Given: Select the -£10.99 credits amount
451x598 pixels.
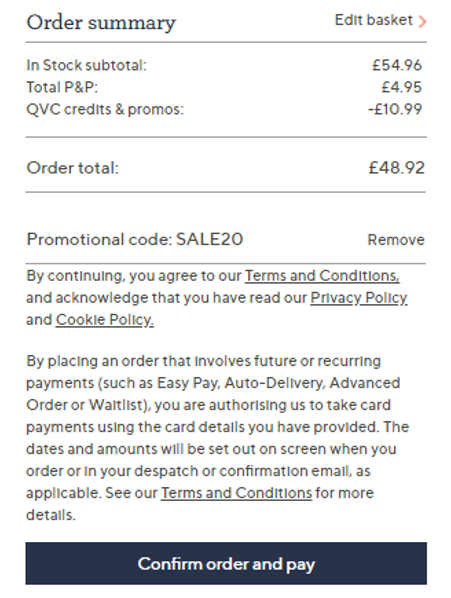Looking at the screenshot, I should [x=395, y=109].
